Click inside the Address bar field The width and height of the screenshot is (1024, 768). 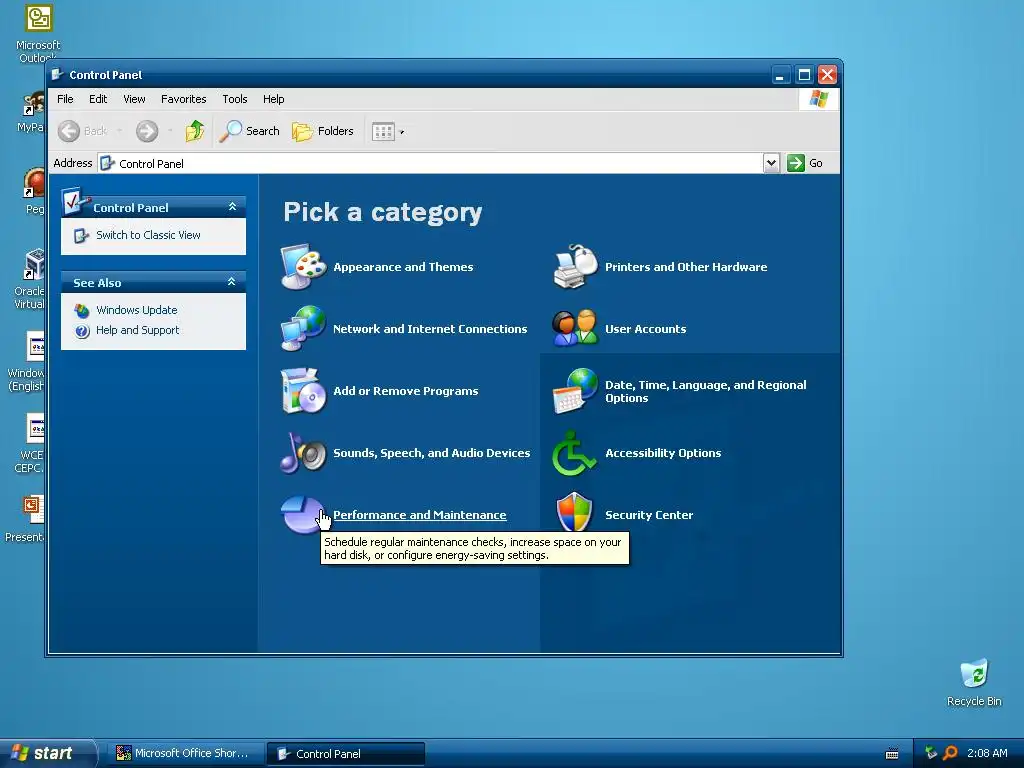431,163
